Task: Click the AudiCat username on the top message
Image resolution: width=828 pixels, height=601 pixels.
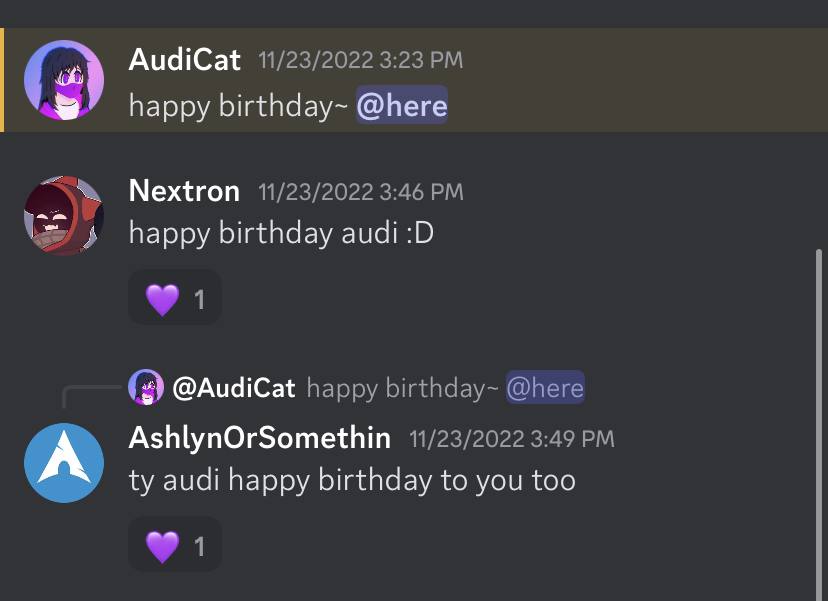Action: (185, 60)
